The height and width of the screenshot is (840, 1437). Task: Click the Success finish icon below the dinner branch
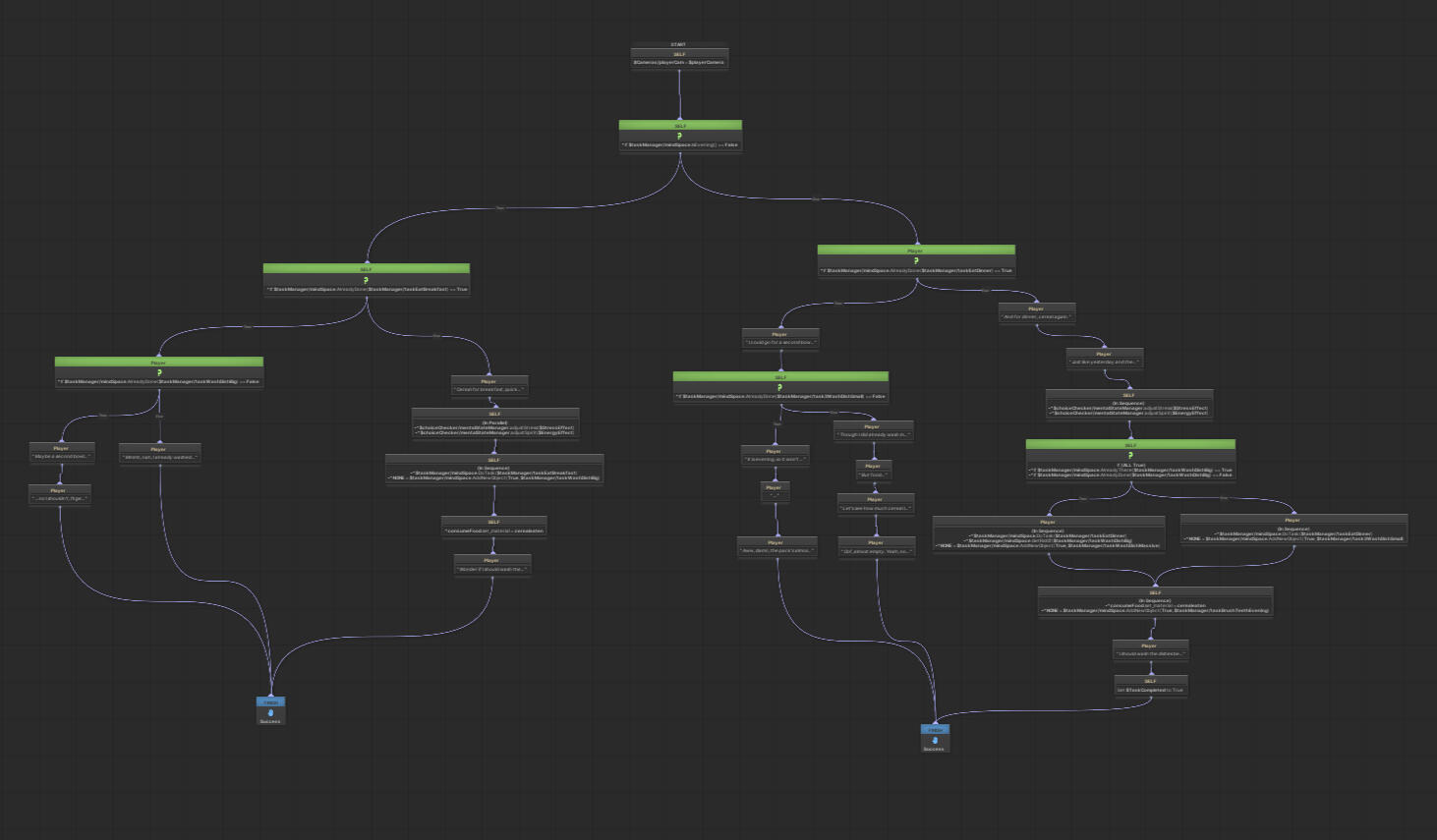[935, 741]
